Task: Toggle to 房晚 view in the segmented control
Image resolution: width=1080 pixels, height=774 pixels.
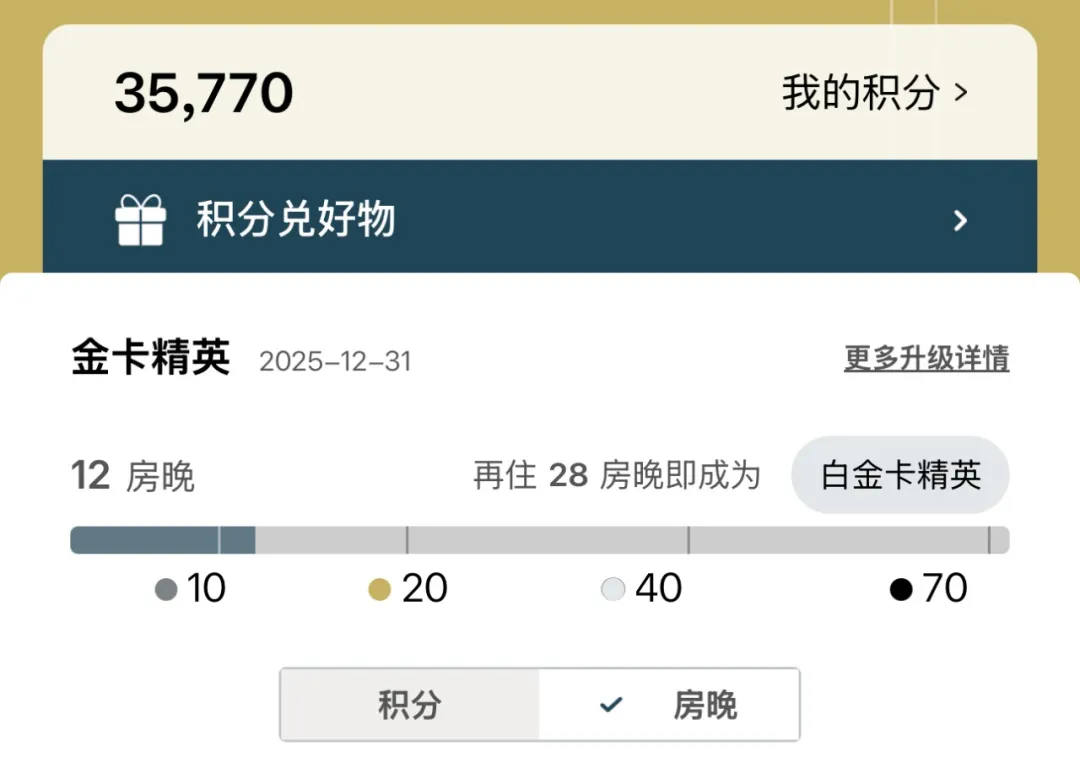Action: coord(669,704)
